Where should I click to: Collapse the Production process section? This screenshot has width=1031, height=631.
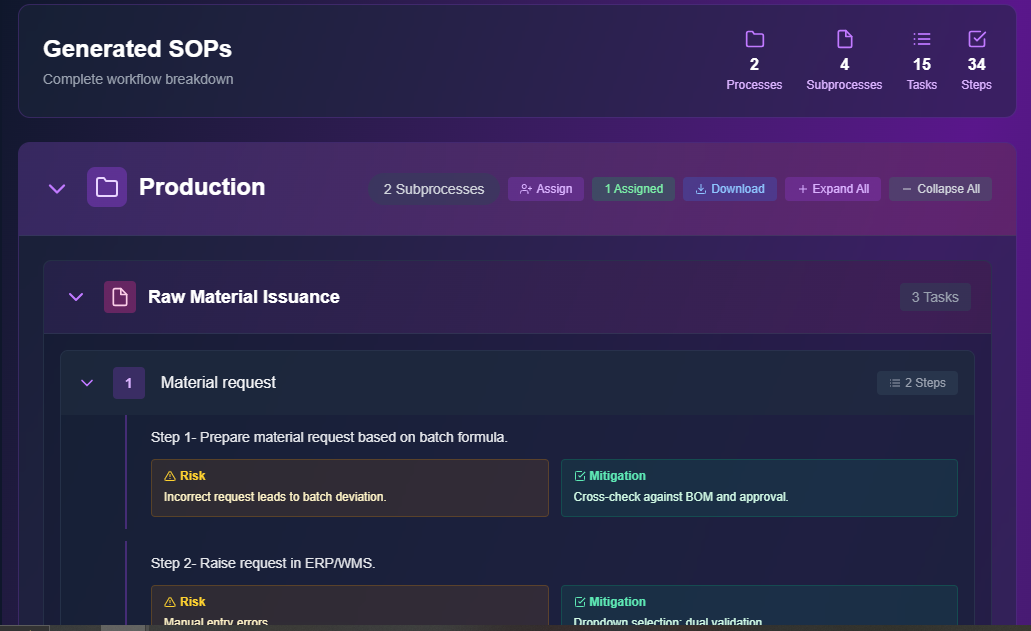click(57, 188)
